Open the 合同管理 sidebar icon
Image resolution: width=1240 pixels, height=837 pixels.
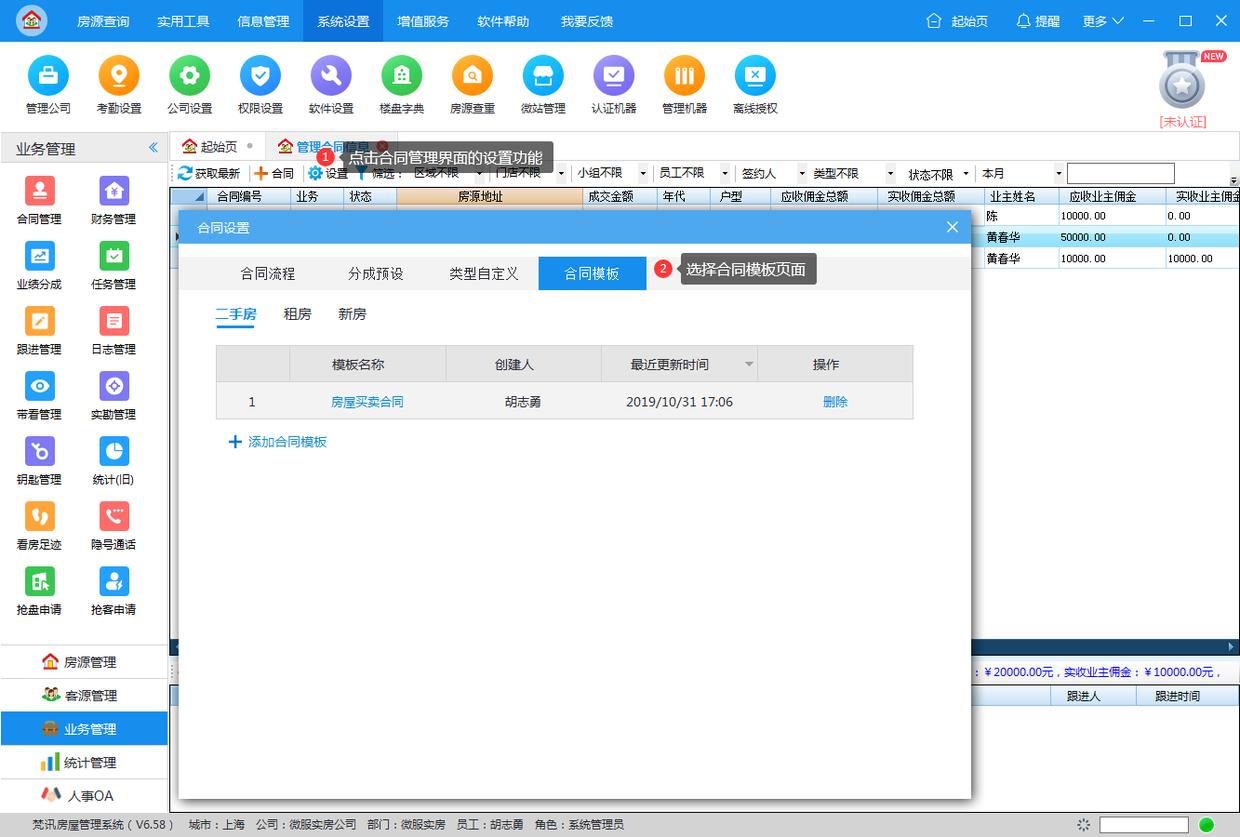38,198
